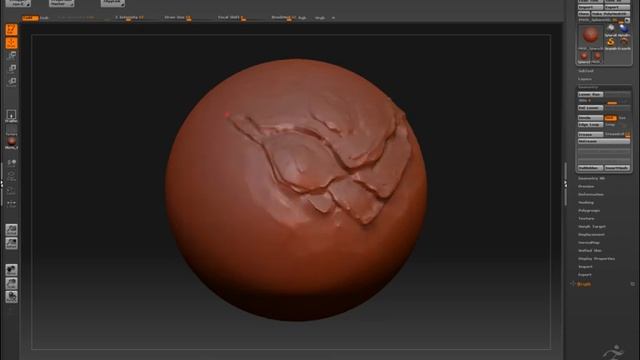Select the Move transform tool
The image size is (640, 360).
pyautogui.click(x=11, y=56)
